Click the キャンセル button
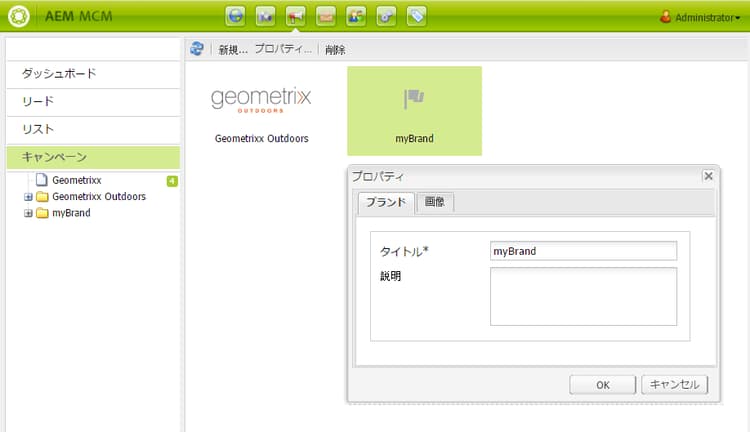Viewport: 750px width, 432px height. pyautogui.click(x=674, y=385)
